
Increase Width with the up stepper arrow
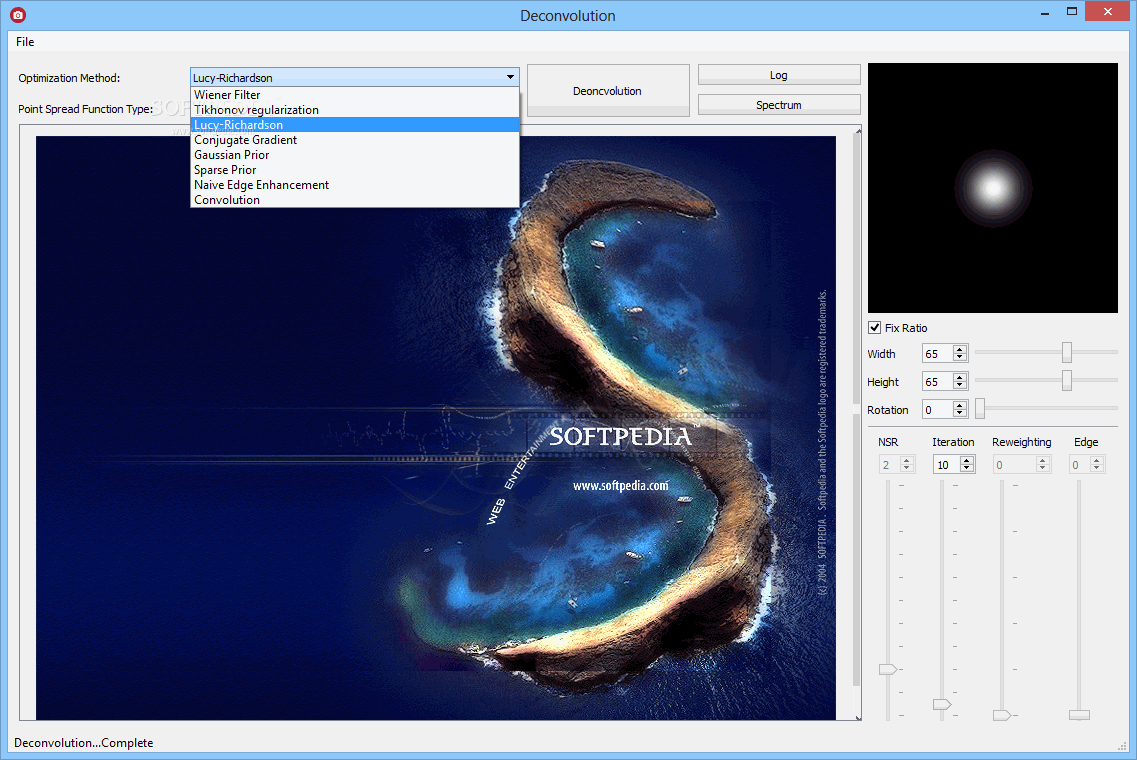pyautogui.click(x=960, y=350)
